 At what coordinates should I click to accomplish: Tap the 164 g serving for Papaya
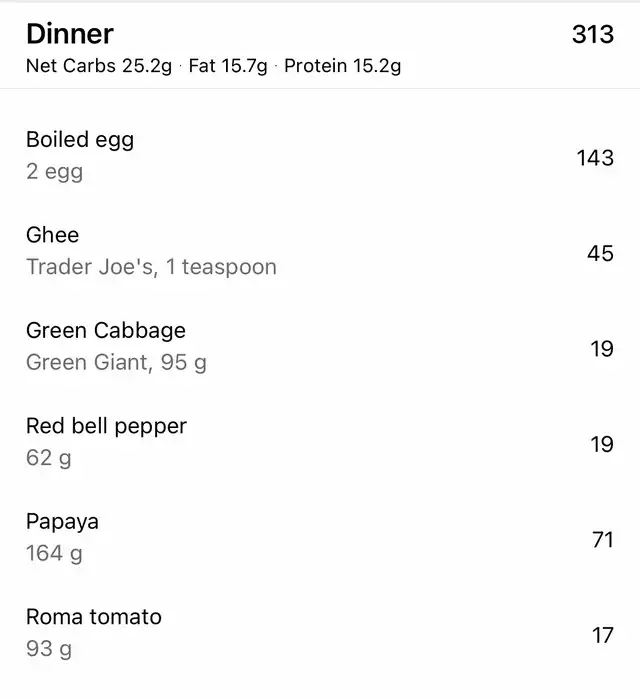pos(54,553)
